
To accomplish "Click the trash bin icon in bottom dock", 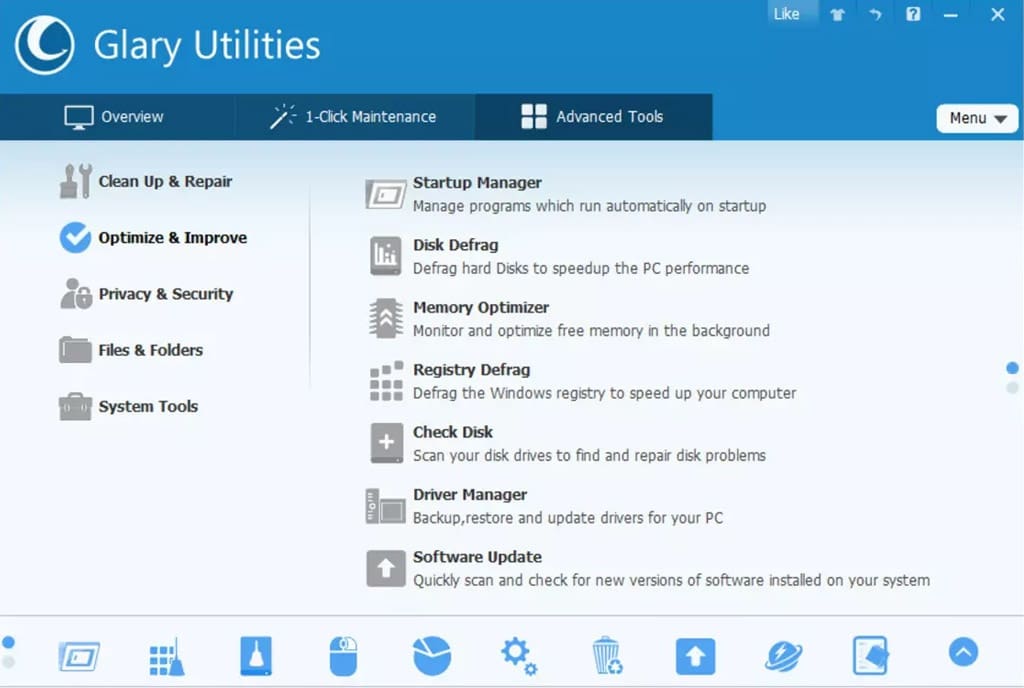I will (x=607, y=656).
